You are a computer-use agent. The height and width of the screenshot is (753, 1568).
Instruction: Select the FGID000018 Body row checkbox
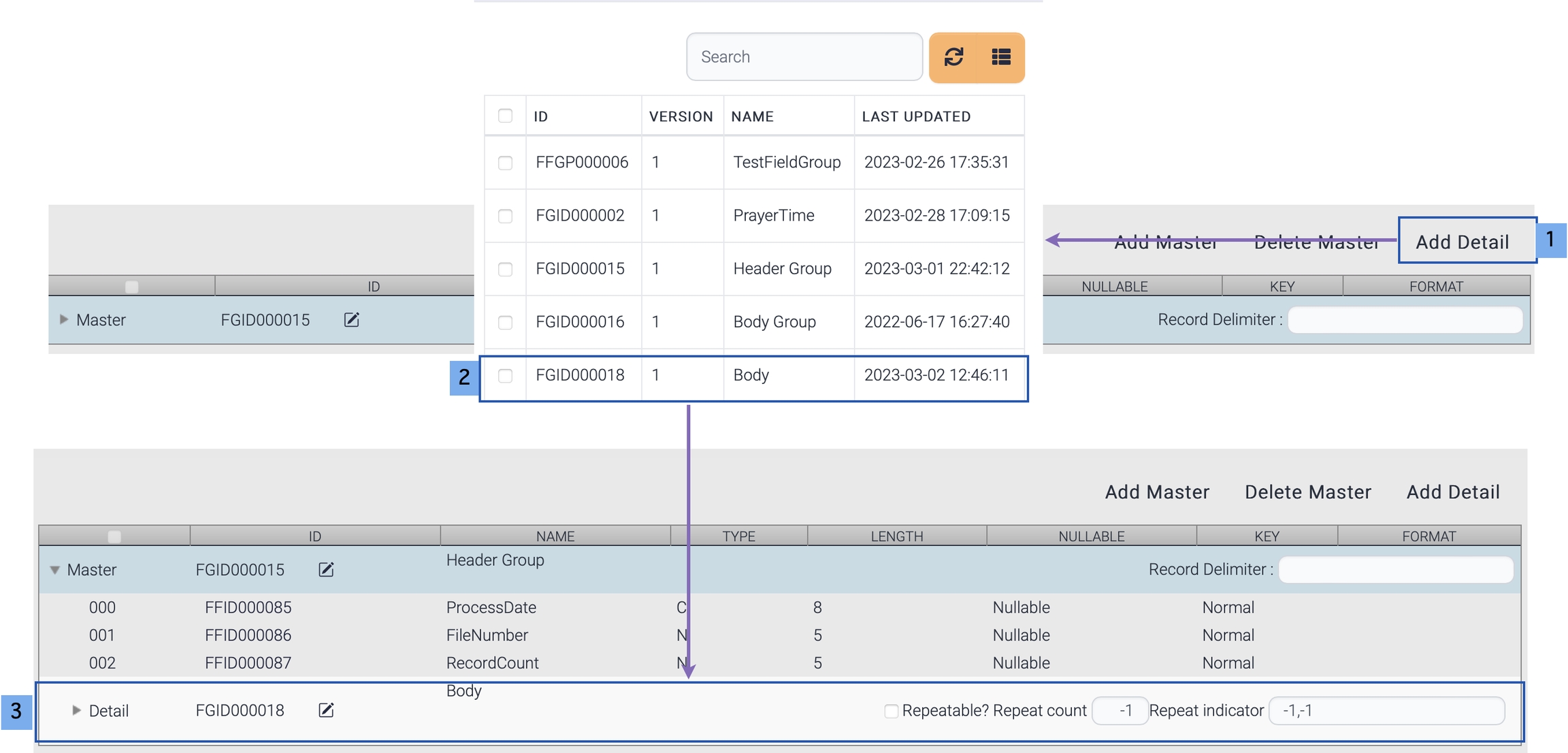pyautogui.click(x=505, y=376)
